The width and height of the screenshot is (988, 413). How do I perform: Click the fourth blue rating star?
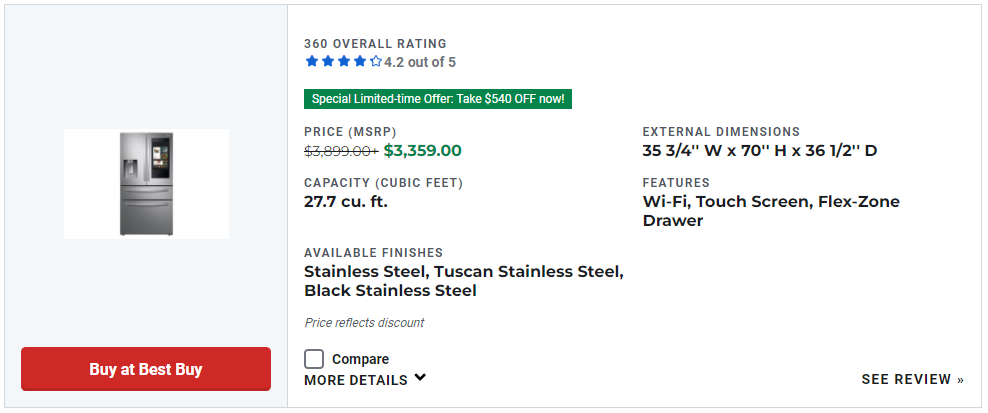[360, 62]
